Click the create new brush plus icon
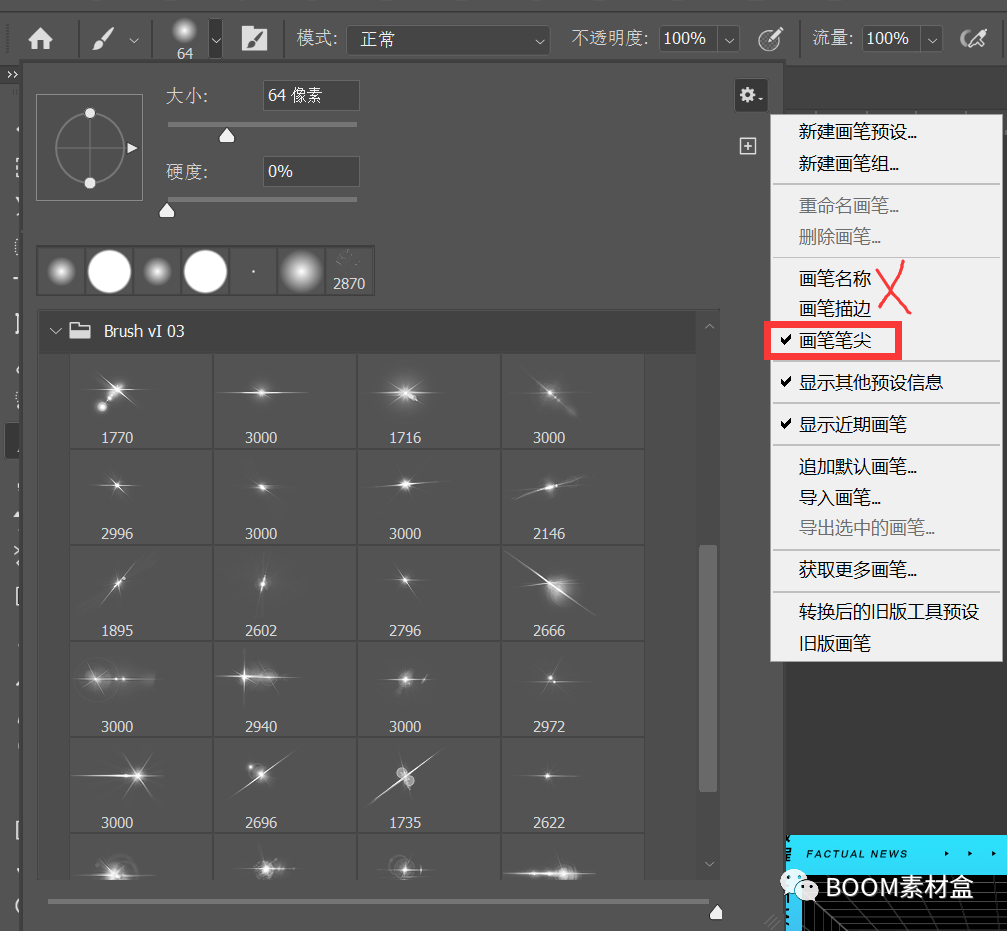This screenshot has height=931, width=1007. tap(748, 145)
